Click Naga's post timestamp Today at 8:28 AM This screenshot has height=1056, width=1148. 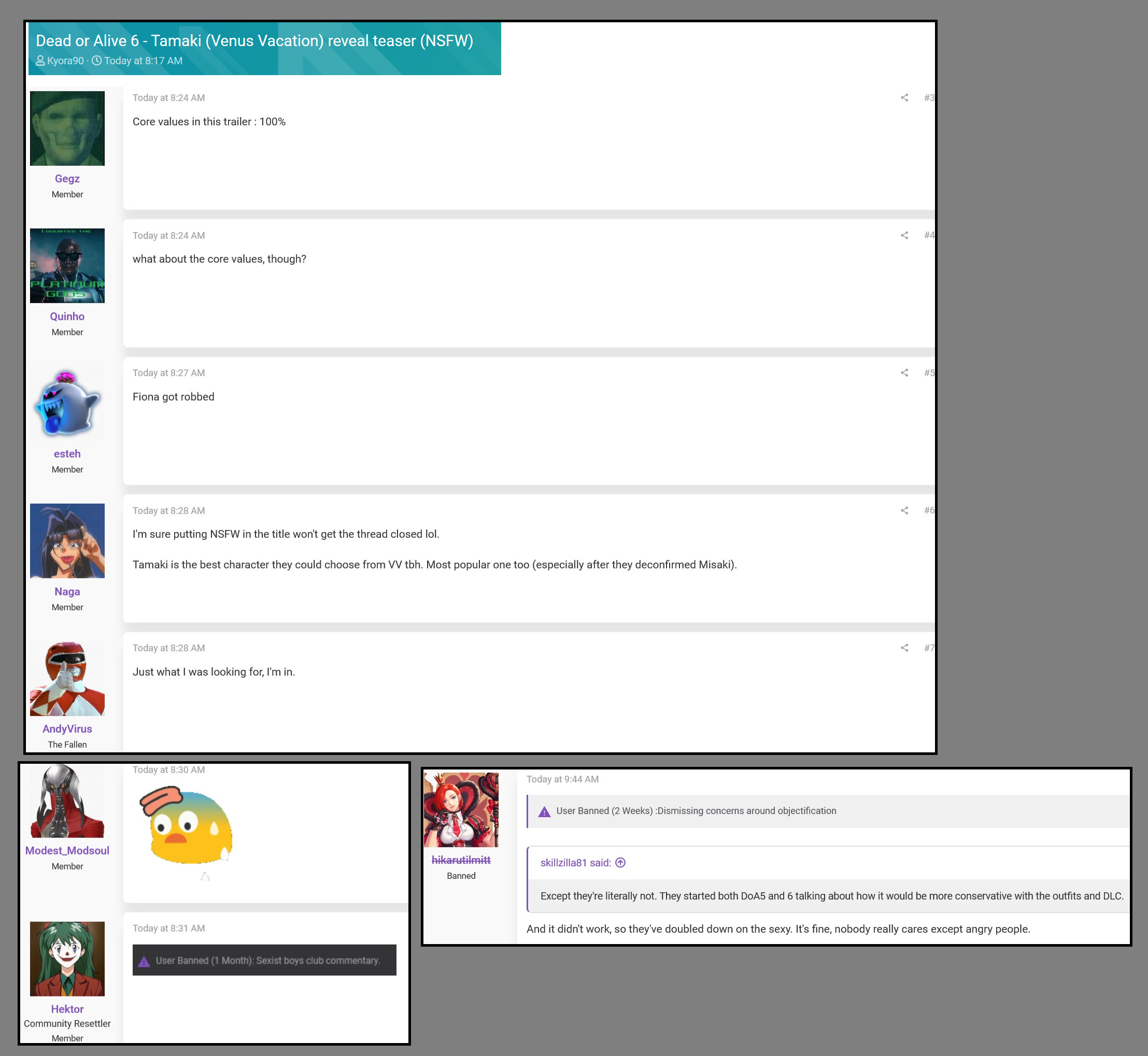[x=168, y=511]
